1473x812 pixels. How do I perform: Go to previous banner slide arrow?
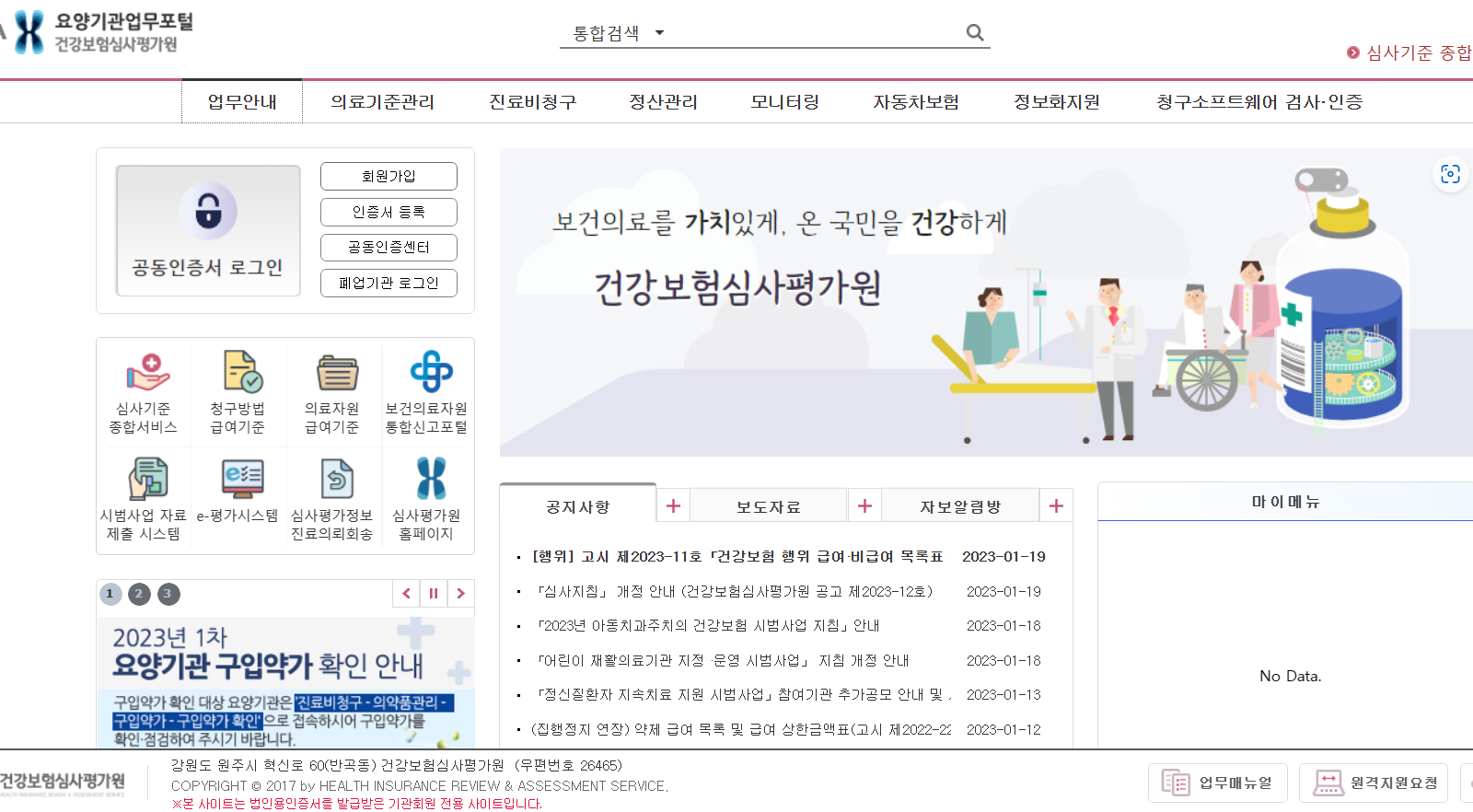(406, 594)
